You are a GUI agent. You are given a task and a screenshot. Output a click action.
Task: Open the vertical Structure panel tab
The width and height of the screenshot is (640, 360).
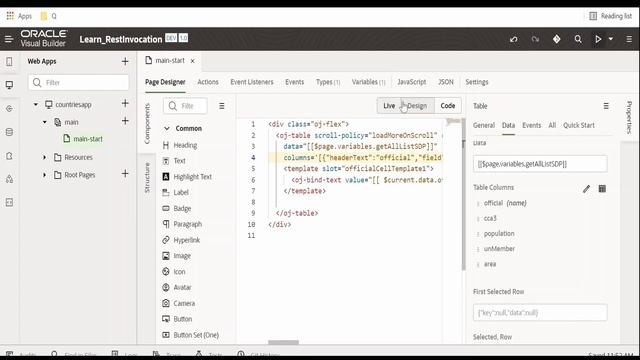tap(147, 178)
